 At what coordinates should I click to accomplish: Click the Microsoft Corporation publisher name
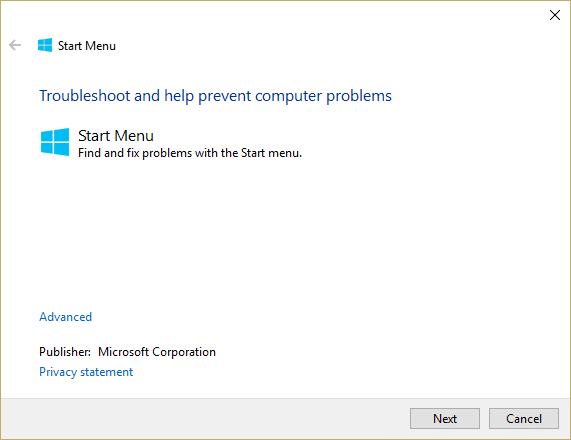pyautogui.click(x=157, y=352)
